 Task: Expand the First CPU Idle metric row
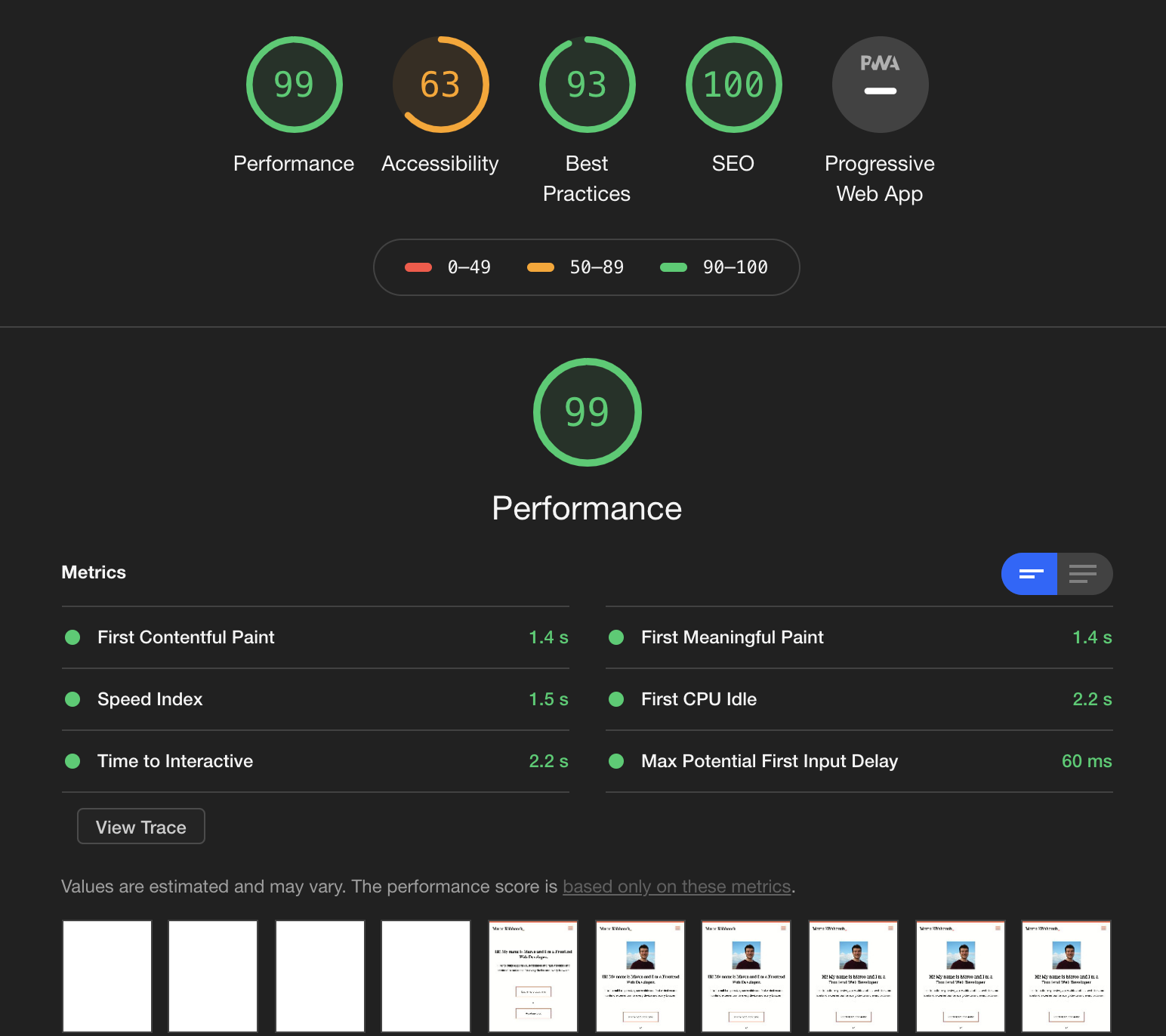(859, 699)
